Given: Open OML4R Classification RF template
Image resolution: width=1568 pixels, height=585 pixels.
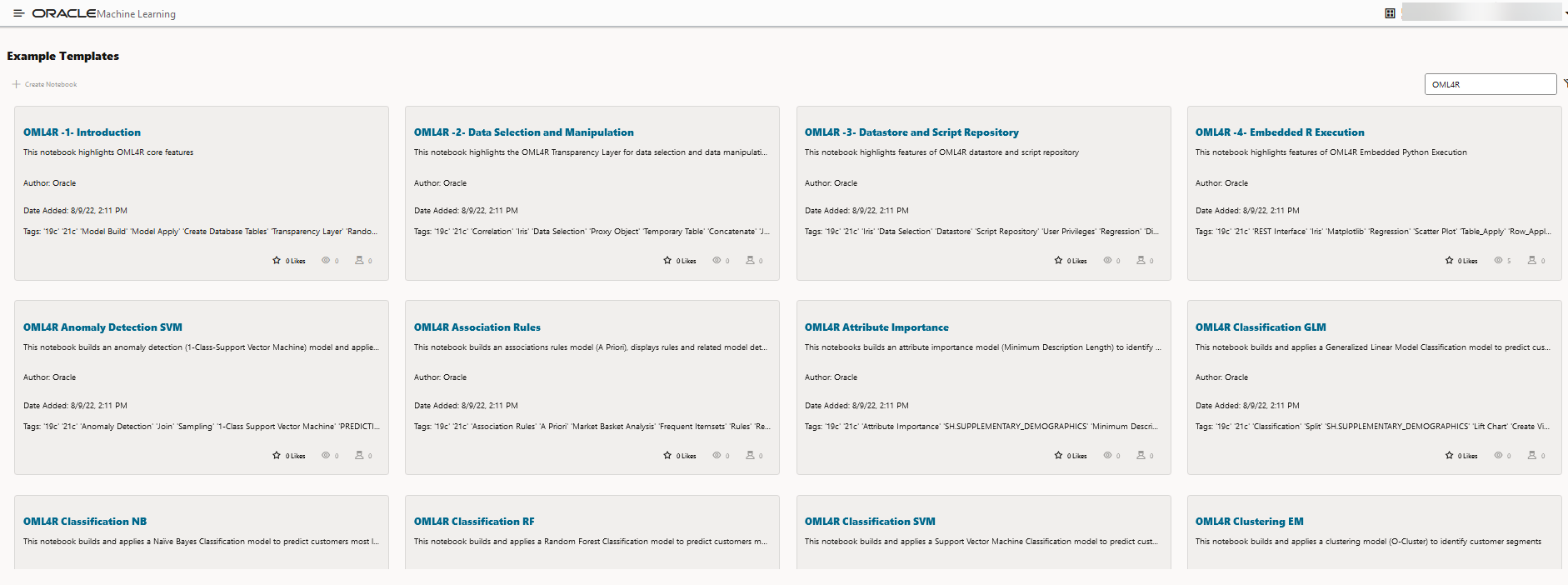Looking at the screenshot, I should pyautogui.click(x=474, y=522).
